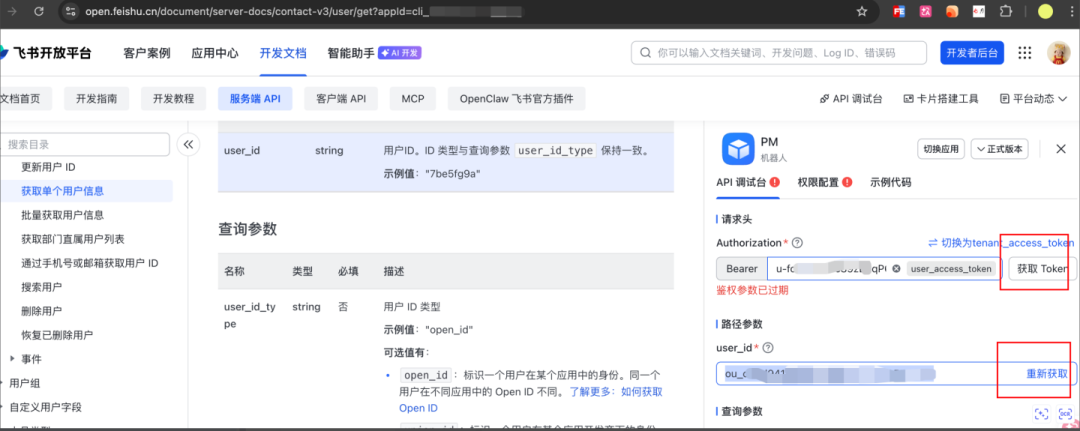Select 获取单个用户信息 in sidebar

tap(86, 191)
